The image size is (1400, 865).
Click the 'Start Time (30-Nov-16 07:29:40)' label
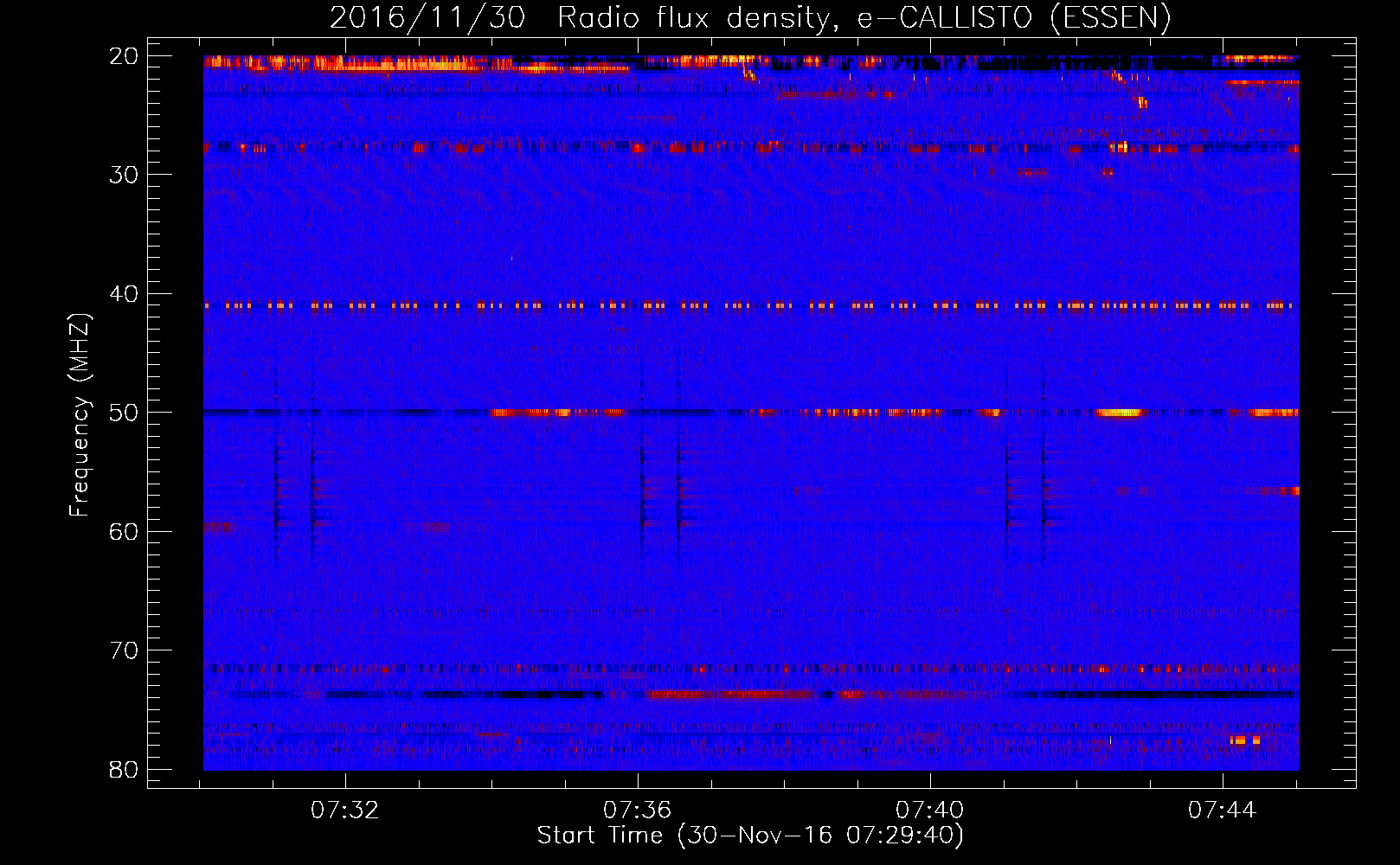coord(750,836)
